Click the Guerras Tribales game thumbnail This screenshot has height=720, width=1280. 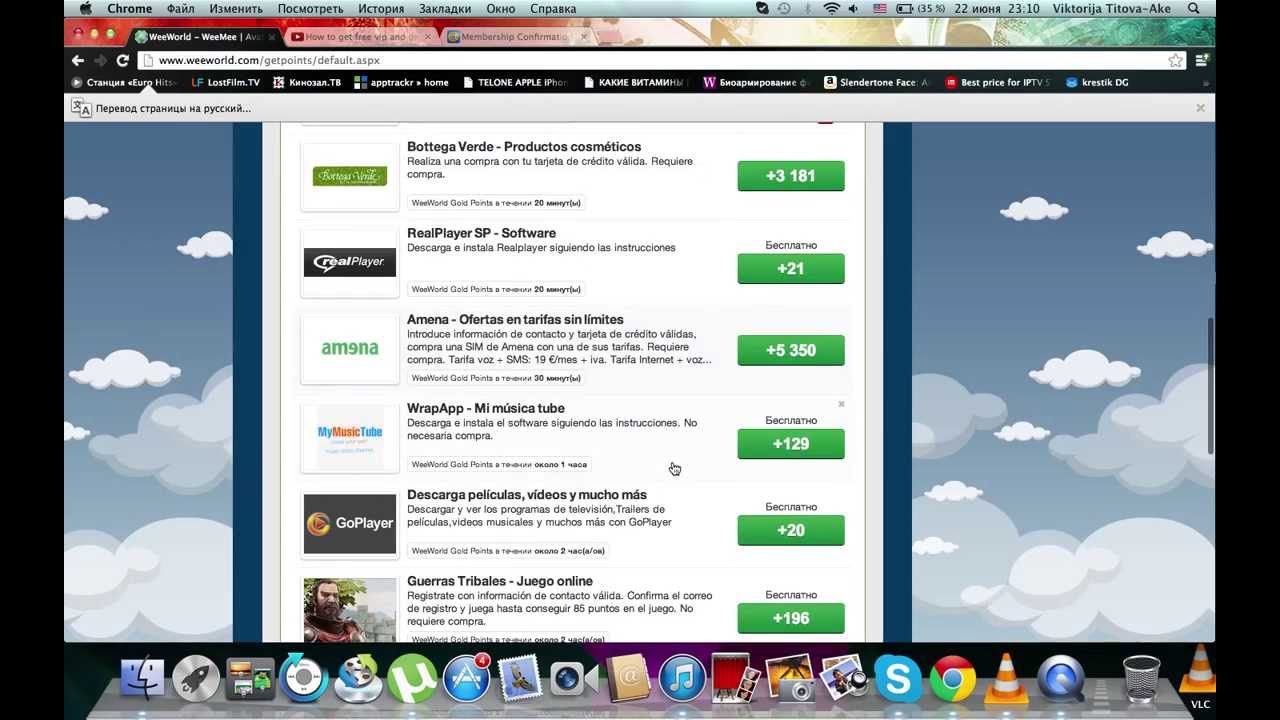pyautogui.click(x=350, y=610)
